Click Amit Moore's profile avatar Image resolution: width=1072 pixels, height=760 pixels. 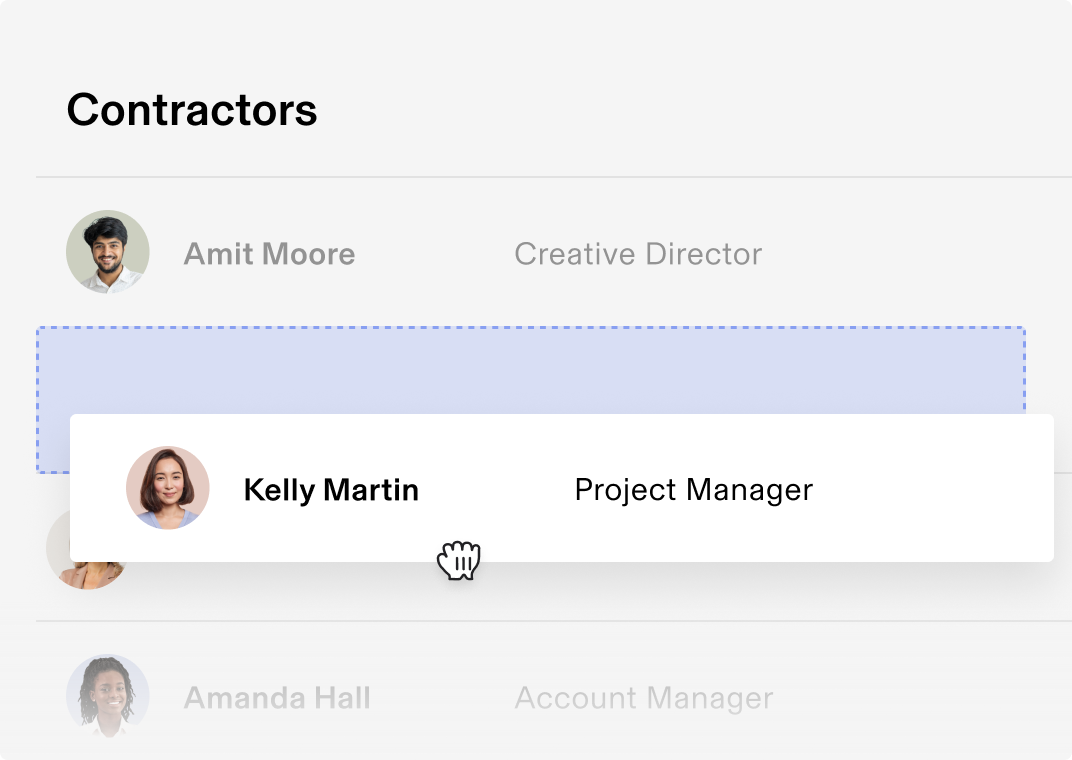click(107, 253)
